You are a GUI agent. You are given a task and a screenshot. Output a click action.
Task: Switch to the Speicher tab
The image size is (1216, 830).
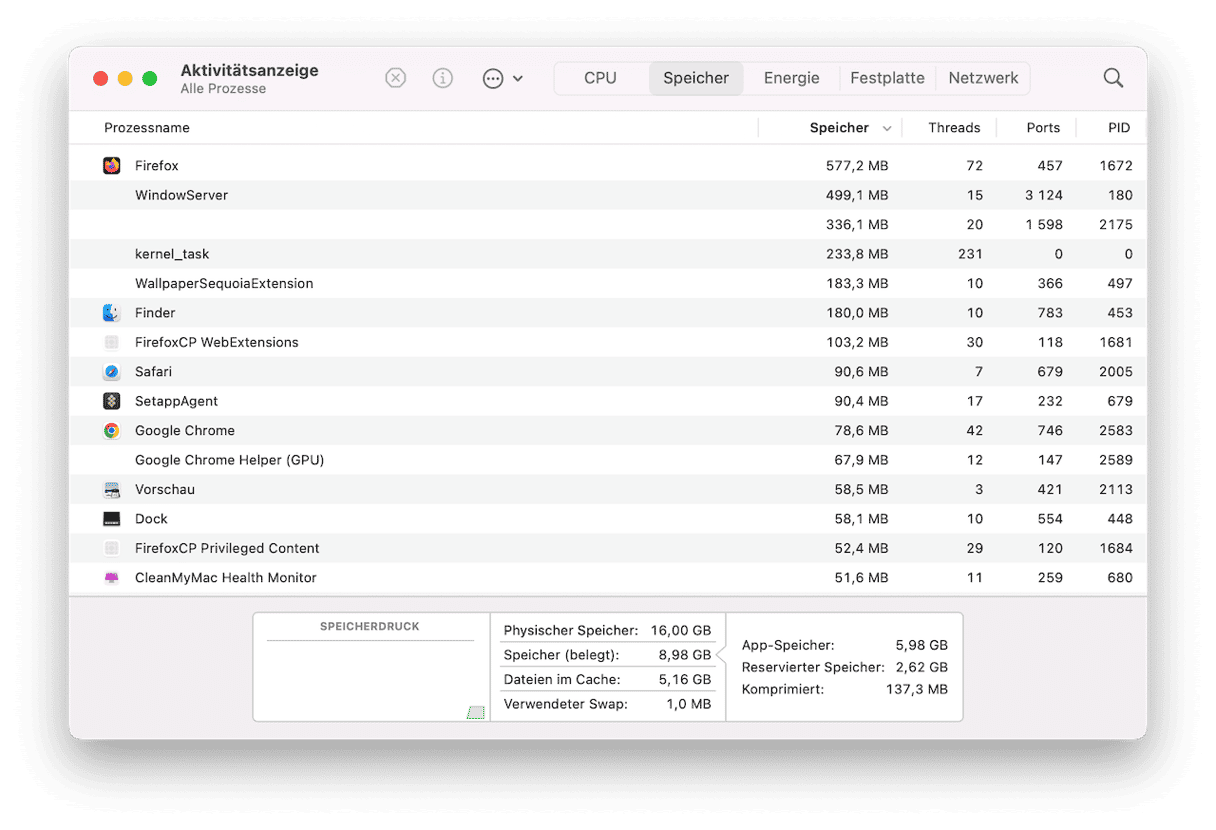696,78
